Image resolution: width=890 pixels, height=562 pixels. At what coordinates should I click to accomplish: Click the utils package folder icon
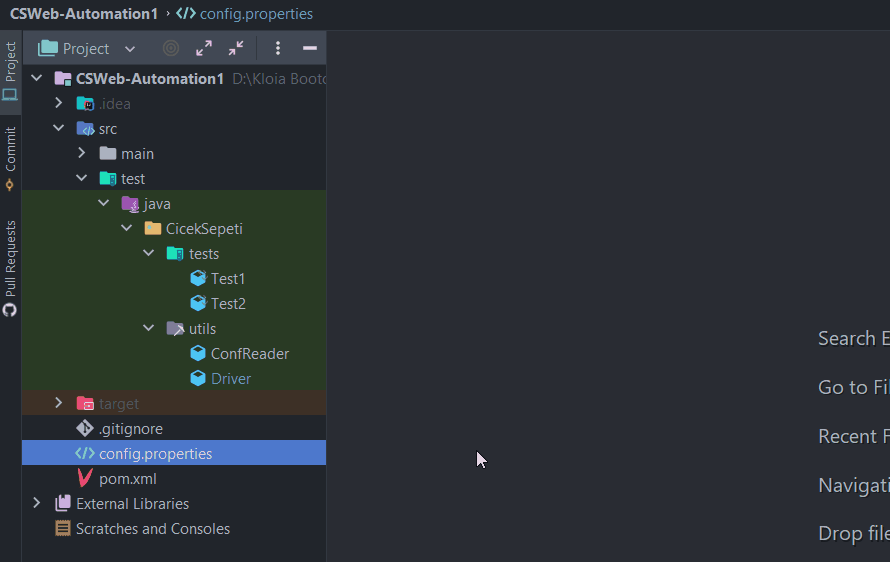coord(175,329)
